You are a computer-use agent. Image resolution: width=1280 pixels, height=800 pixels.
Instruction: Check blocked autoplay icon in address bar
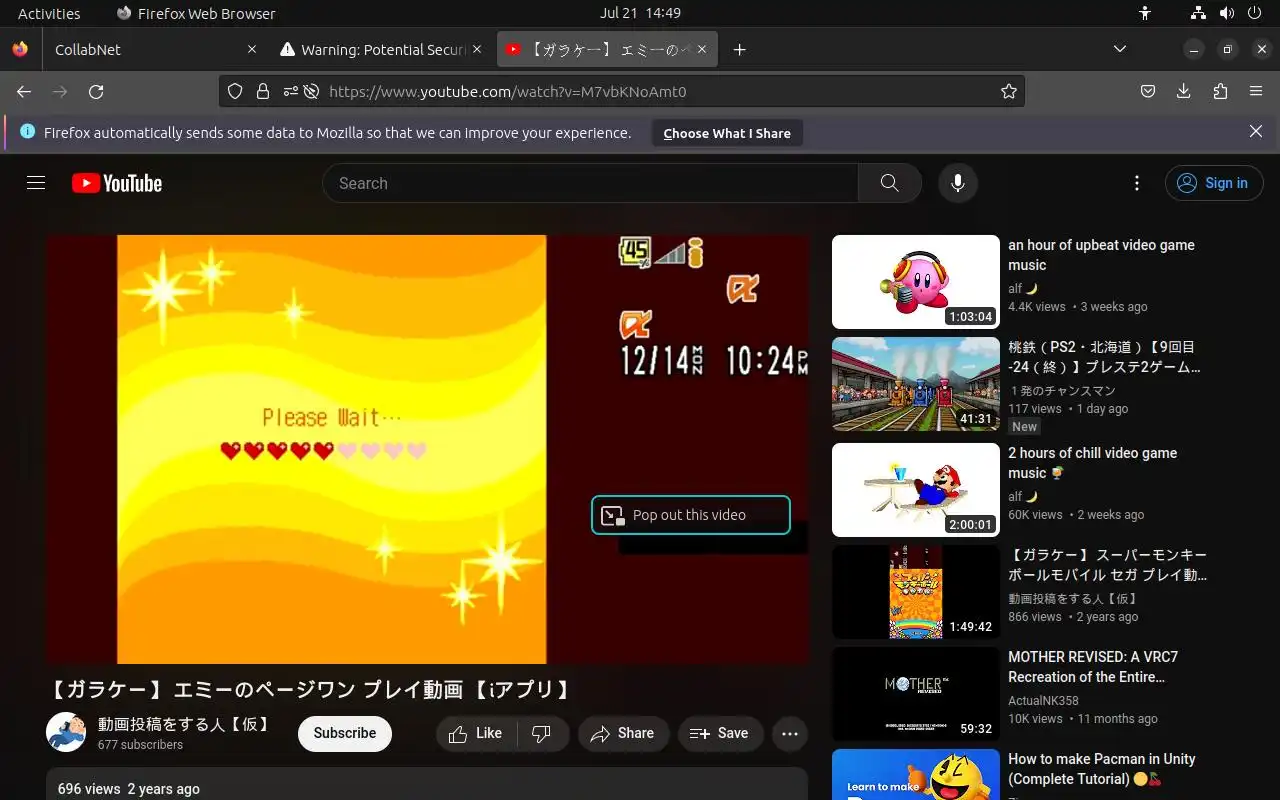click(311, 91)
